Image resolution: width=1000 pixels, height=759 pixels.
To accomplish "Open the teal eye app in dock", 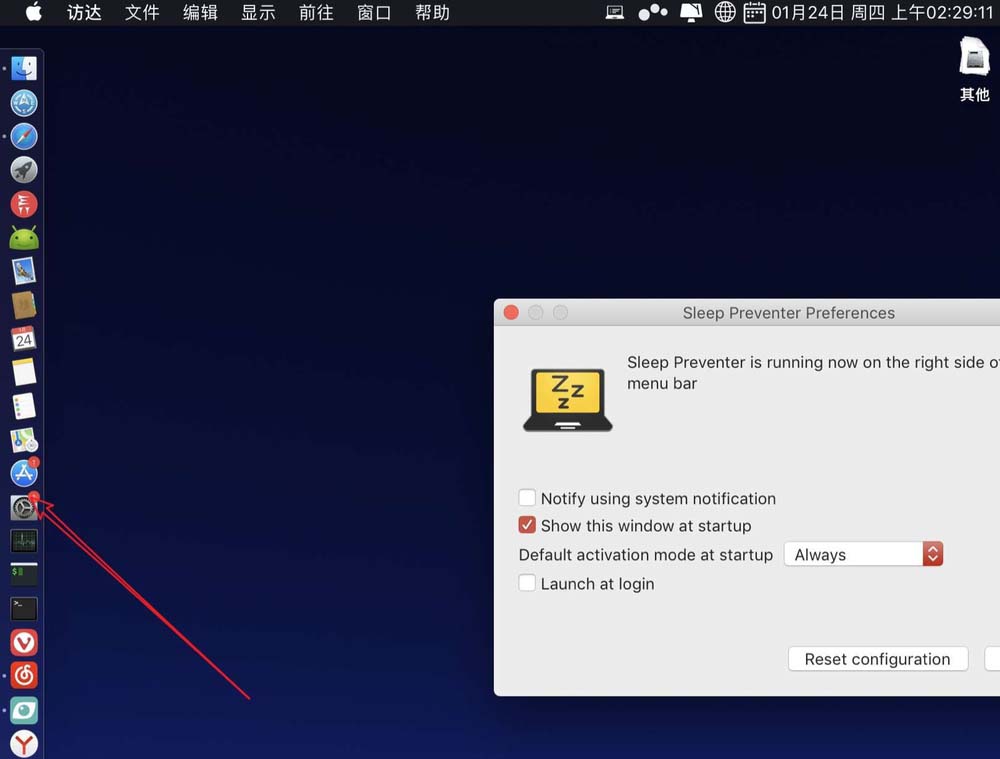I will 24,710.
